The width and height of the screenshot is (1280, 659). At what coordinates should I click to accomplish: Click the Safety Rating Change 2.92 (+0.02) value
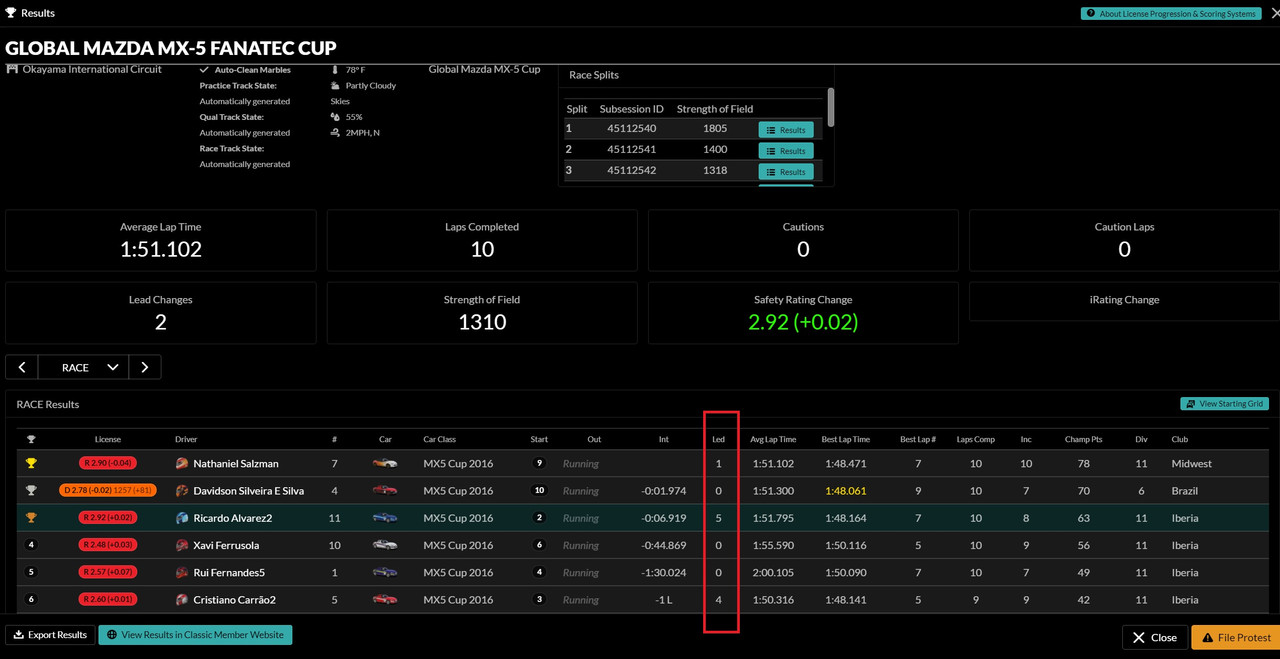pyautogui.click(x=803, y=322)
